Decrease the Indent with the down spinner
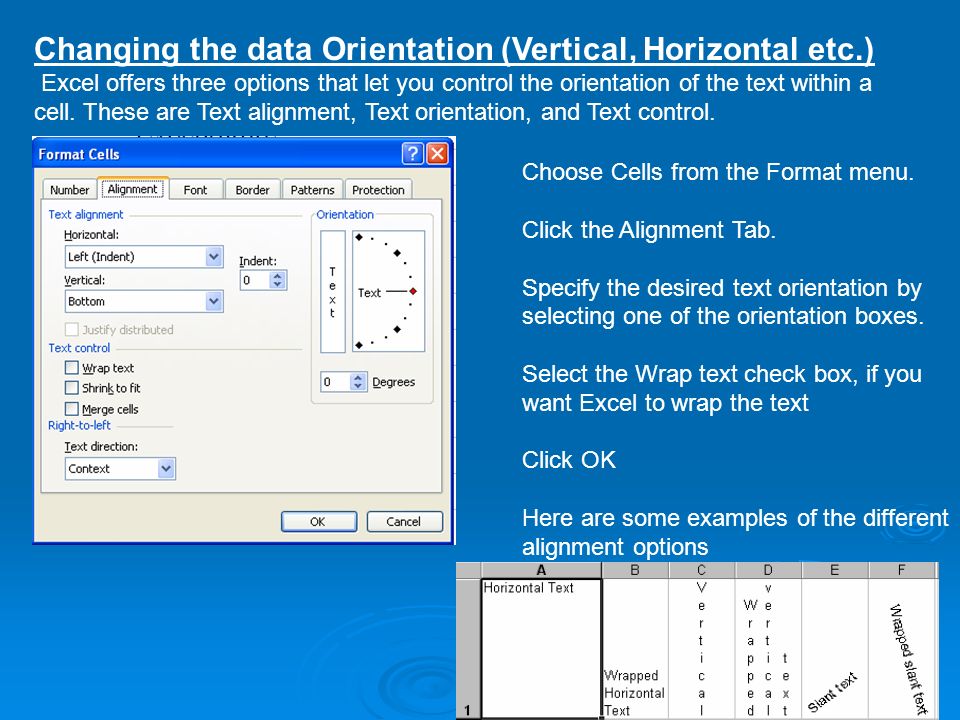This screenshot has height=720, width=960. [278, 285]
